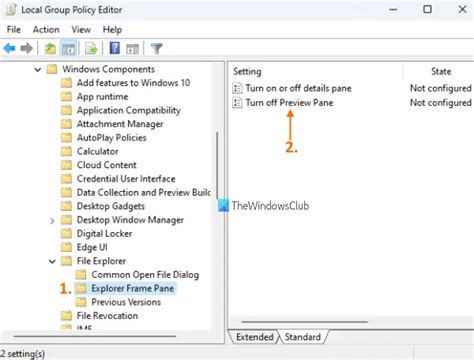Select AutoPlay Policies folder

pyautogui.click(x=111, y=138)
